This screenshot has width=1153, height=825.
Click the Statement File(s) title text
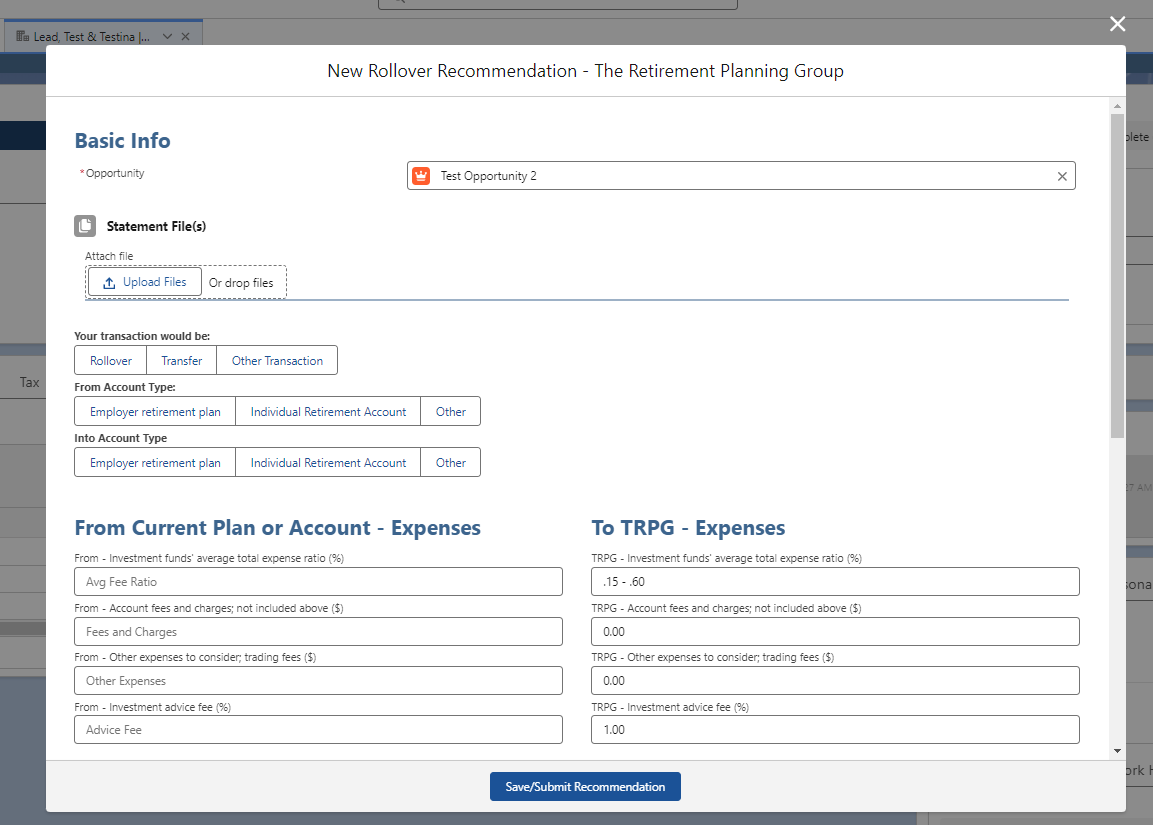(x=156, y=226)
